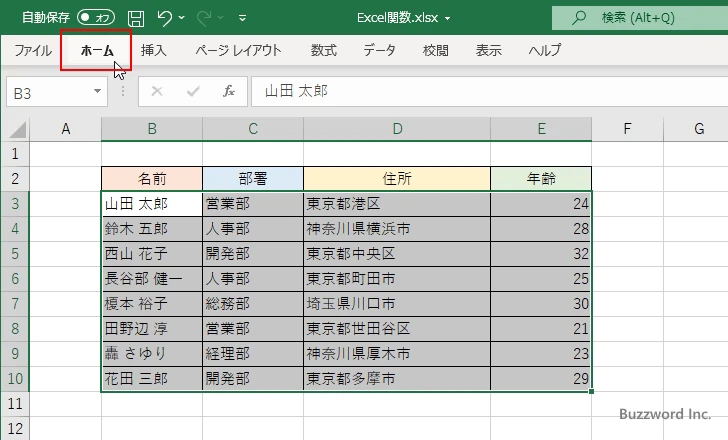The width and height of the screenshot is (728, 440).
Task: Select column A header
Action: point(66,129)
